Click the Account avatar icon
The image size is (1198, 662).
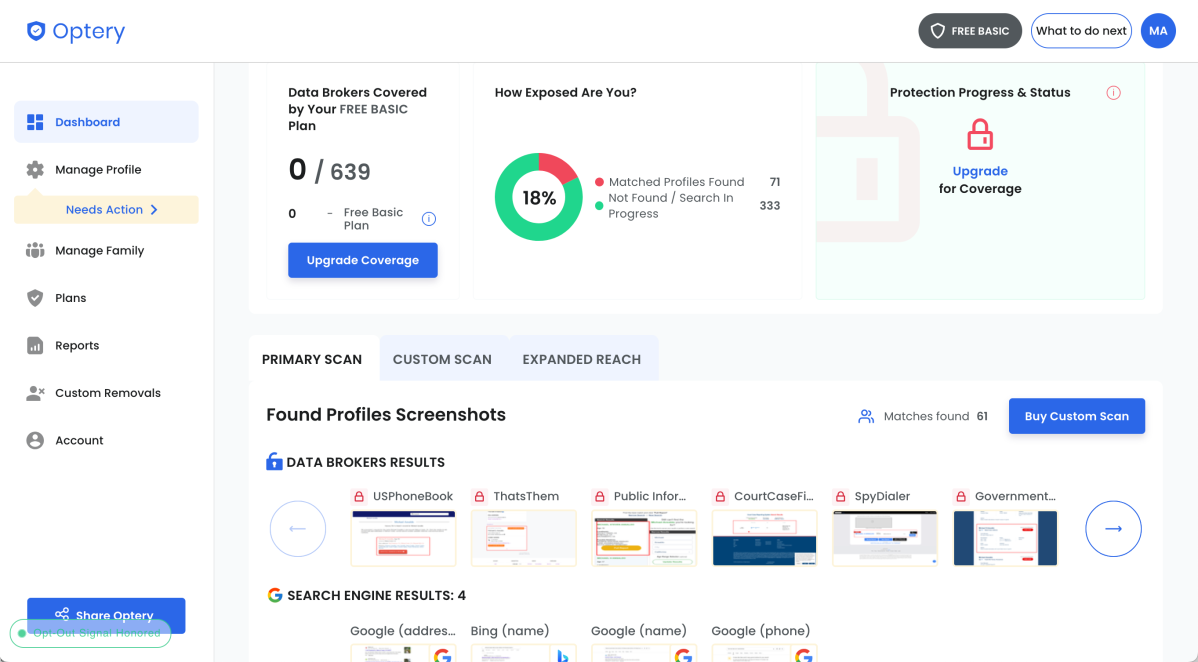coord(35,440)
